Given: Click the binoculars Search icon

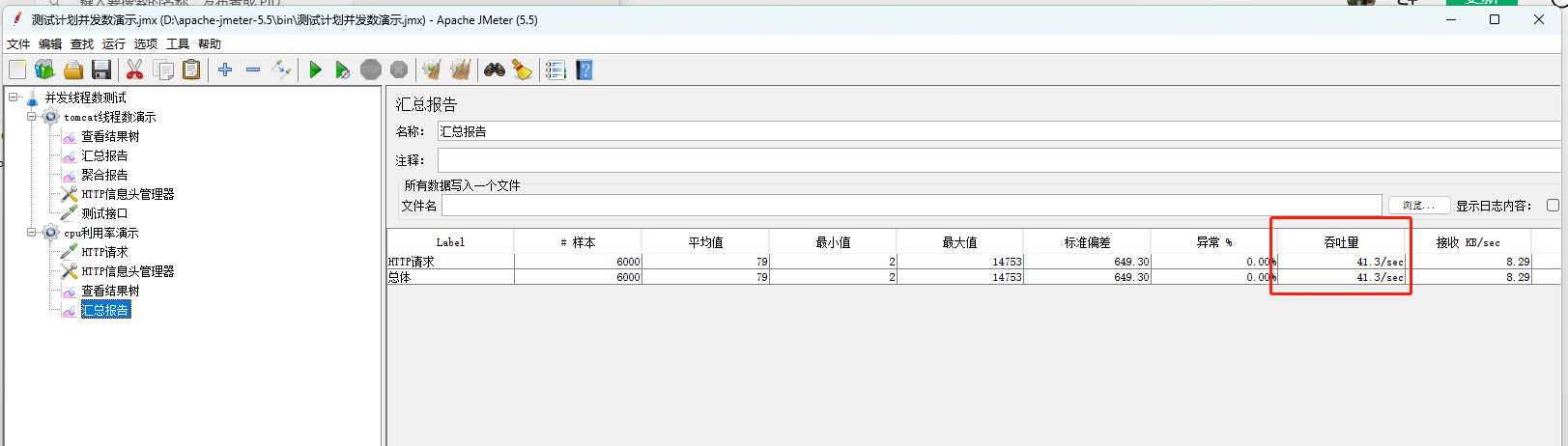Looking at the screenshot, I should tap(495, 70).
